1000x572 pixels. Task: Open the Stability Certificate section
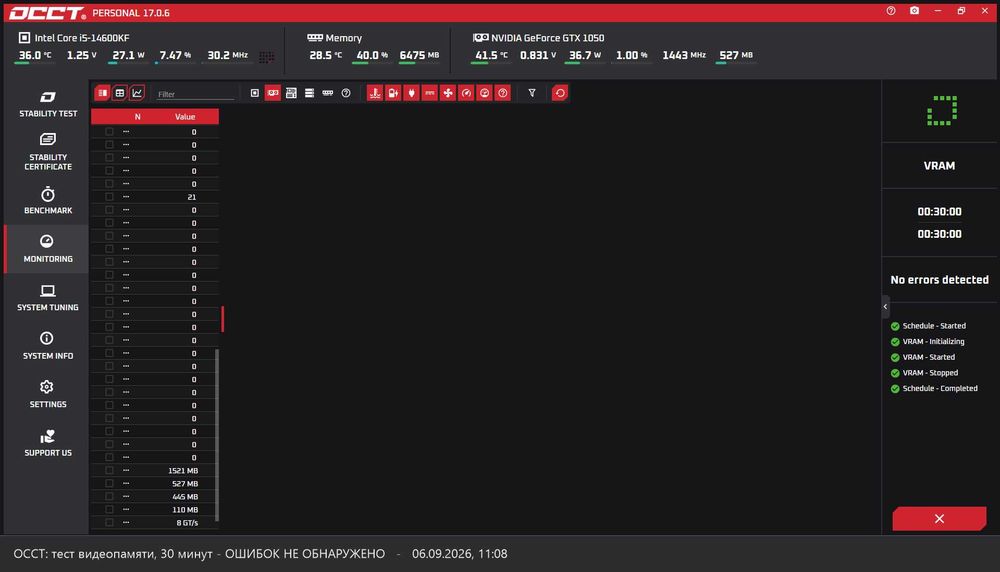click(x=47, y=152)
